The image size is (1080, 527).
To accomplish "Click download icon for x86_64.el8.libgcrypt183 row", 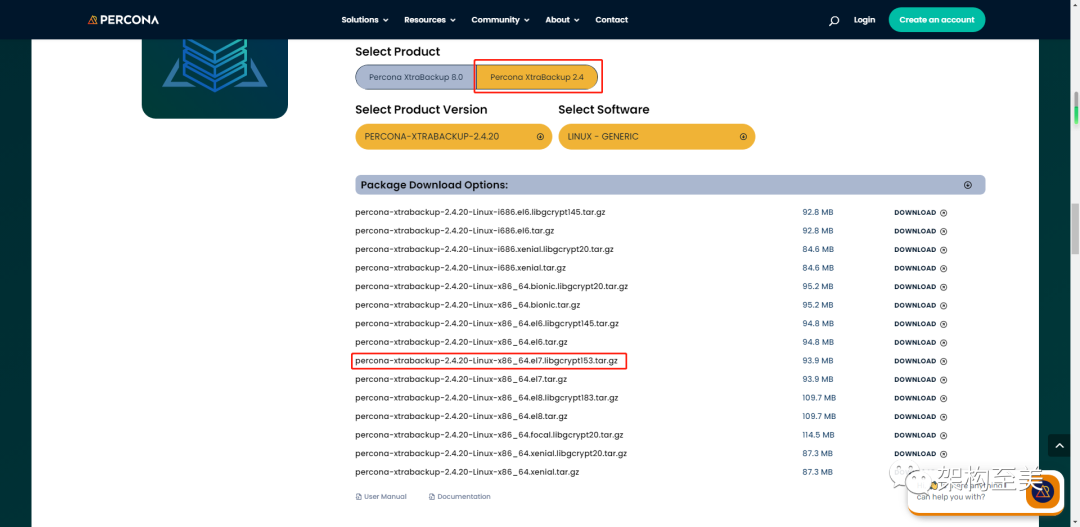I will 944,398.
